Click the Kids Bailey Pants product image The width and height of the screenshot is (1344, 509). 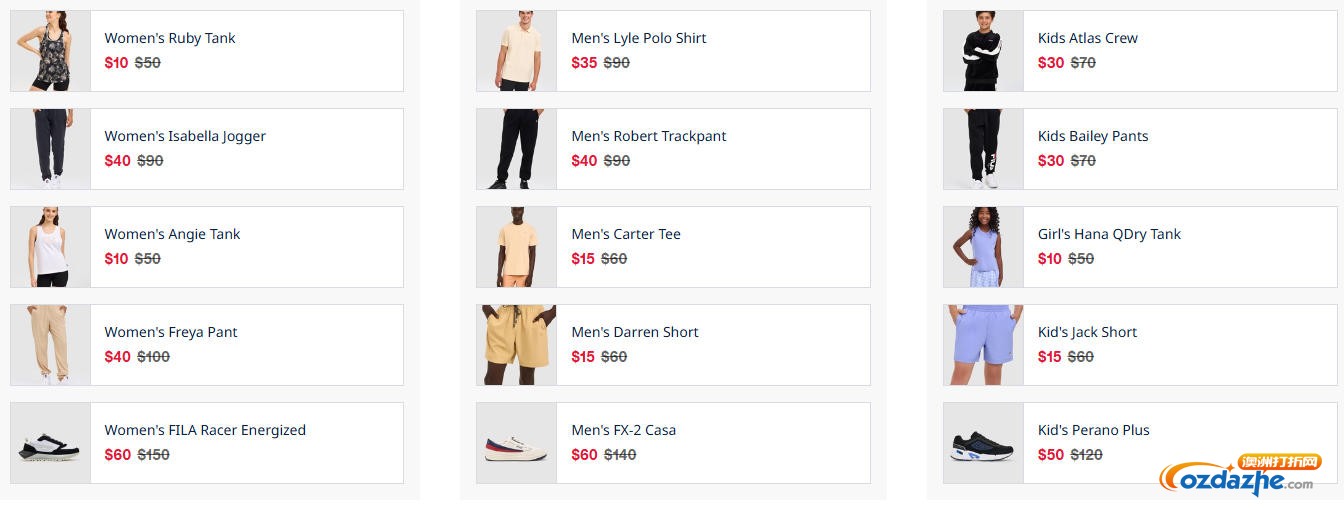[983, 149]
